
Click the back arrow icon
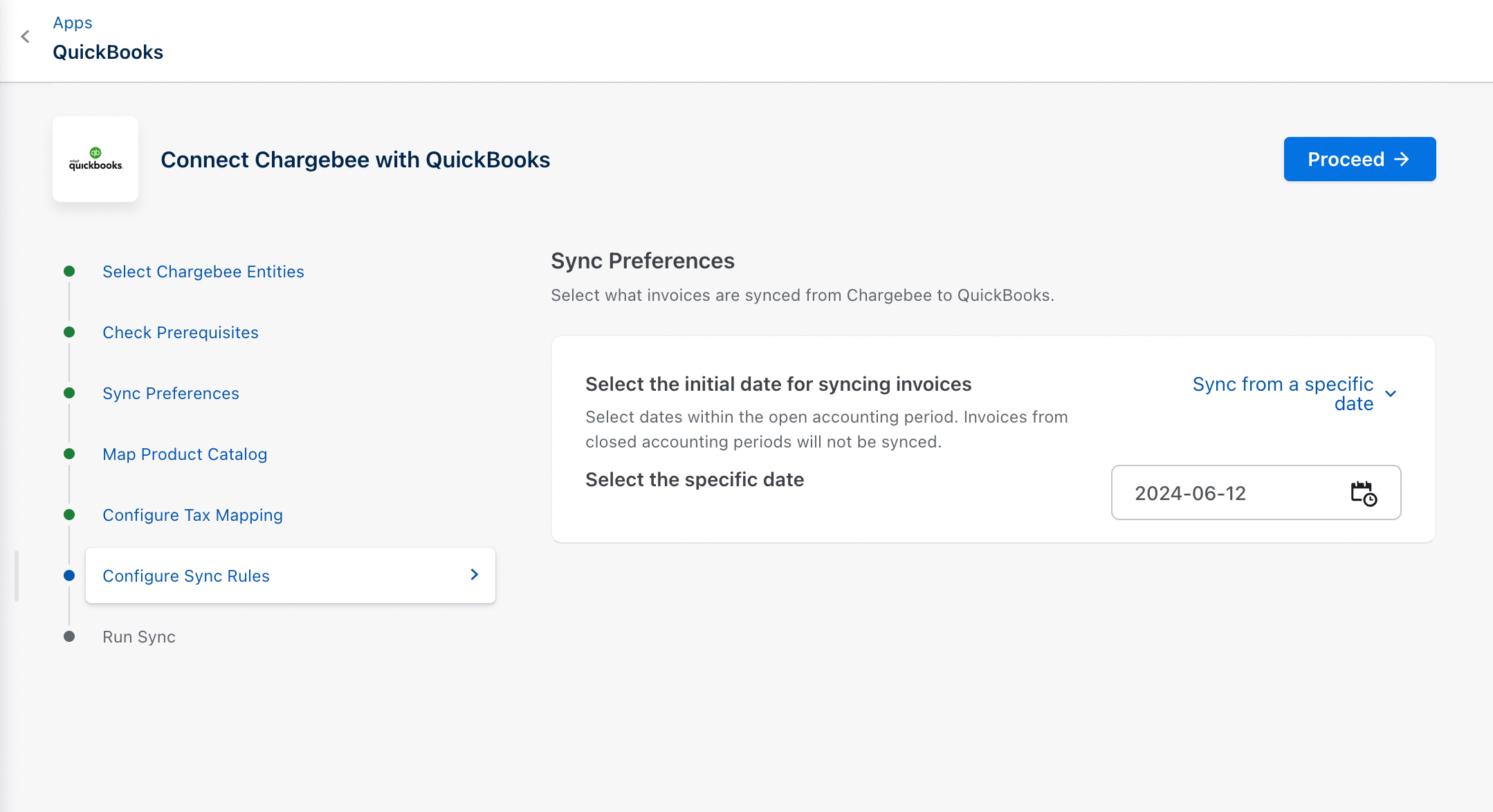[26, 37]
